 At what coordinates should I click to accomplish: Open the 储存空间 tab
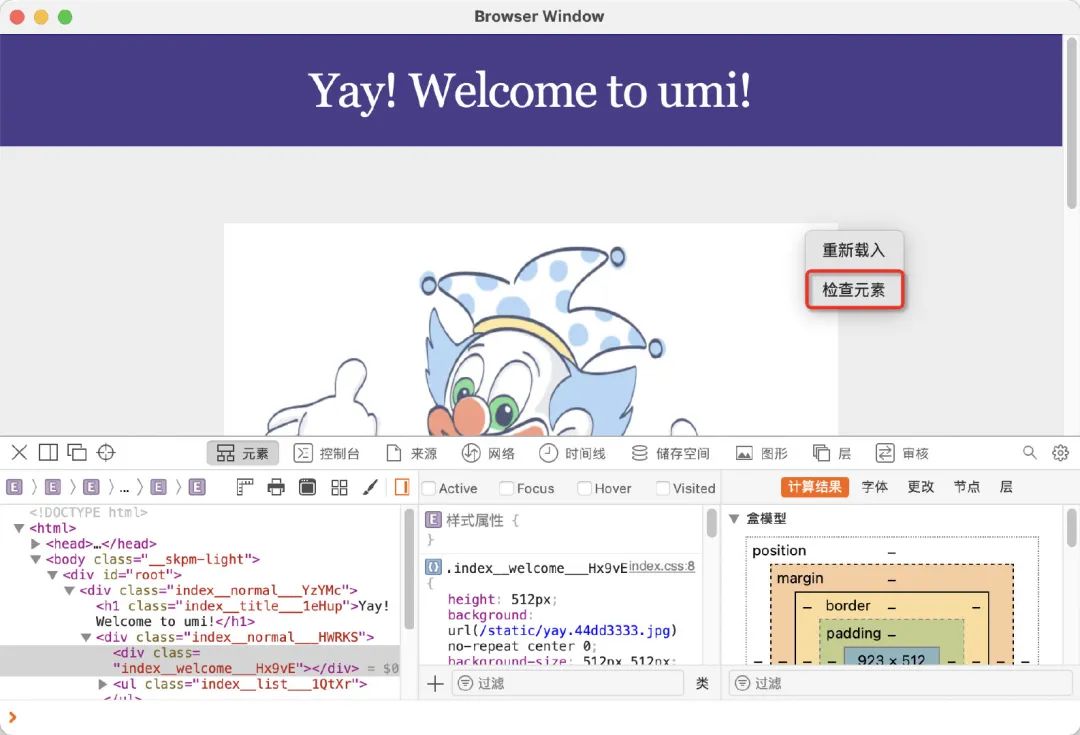(x=670, y=453)
